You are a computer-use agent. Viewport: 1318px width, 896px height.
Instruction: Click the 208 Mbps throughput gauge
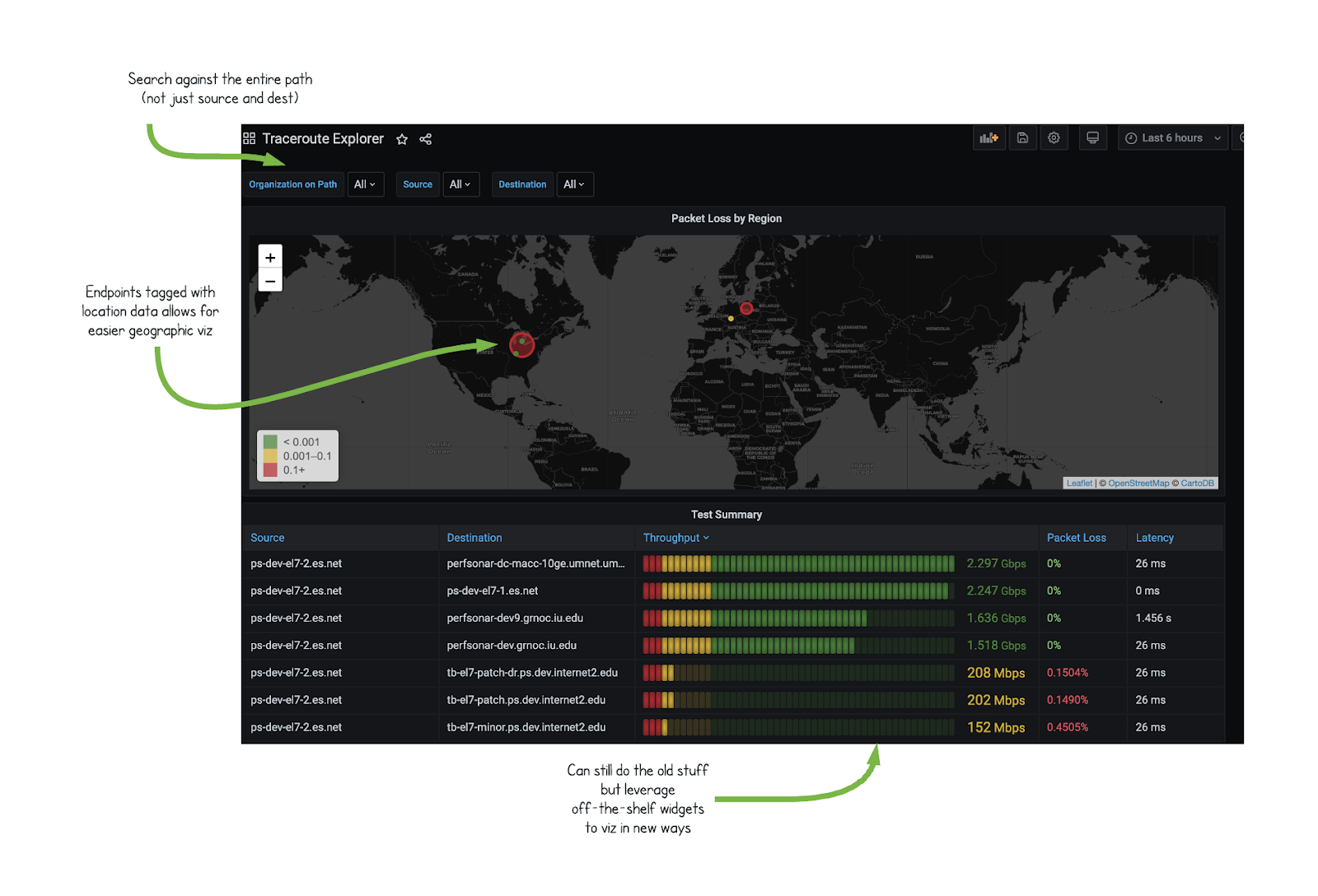(x=798, y=673)
